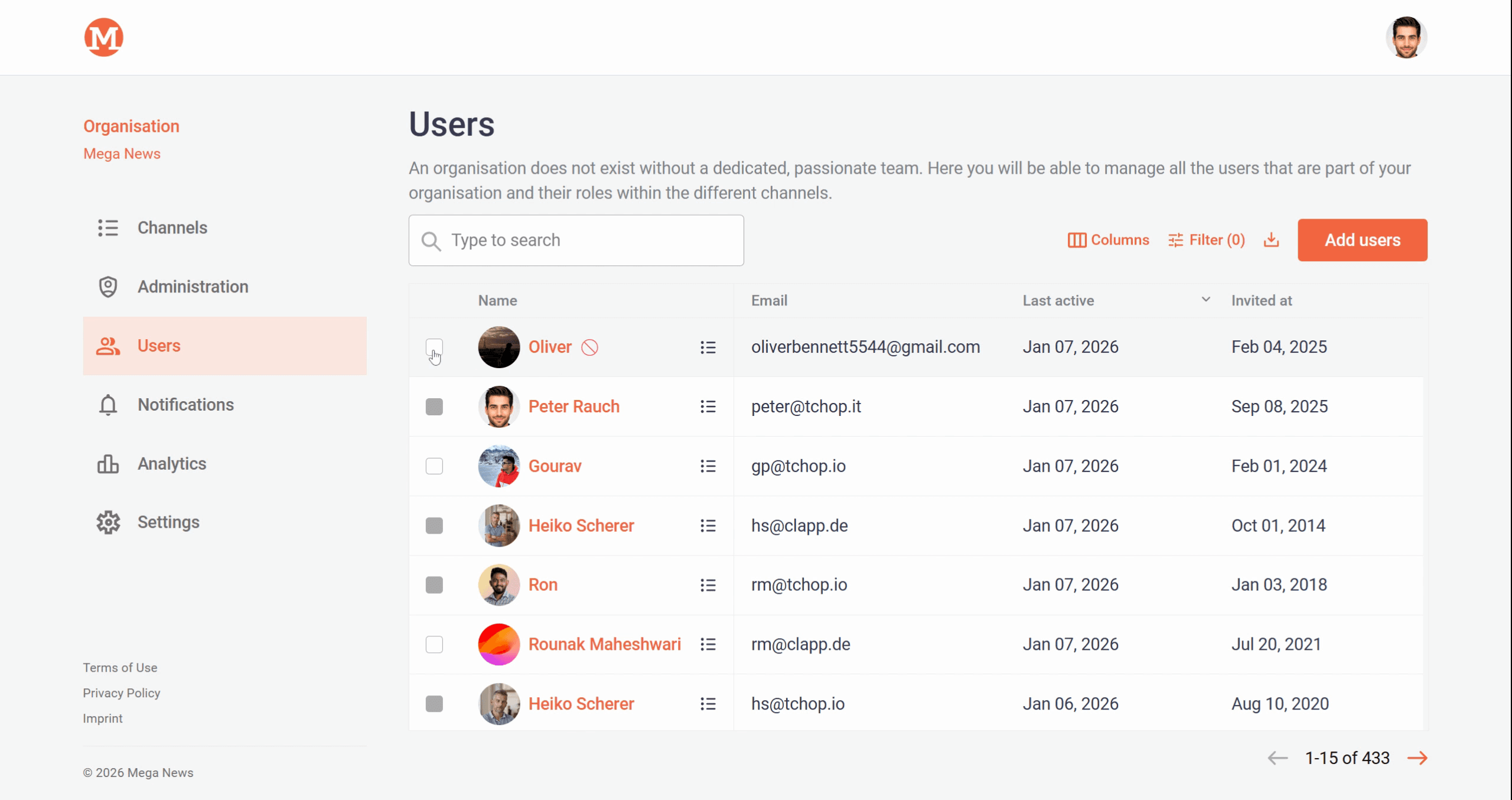Click the blocked icon next to Oliver
Viewport: 1512px width, 800px height.
point(589,347)
